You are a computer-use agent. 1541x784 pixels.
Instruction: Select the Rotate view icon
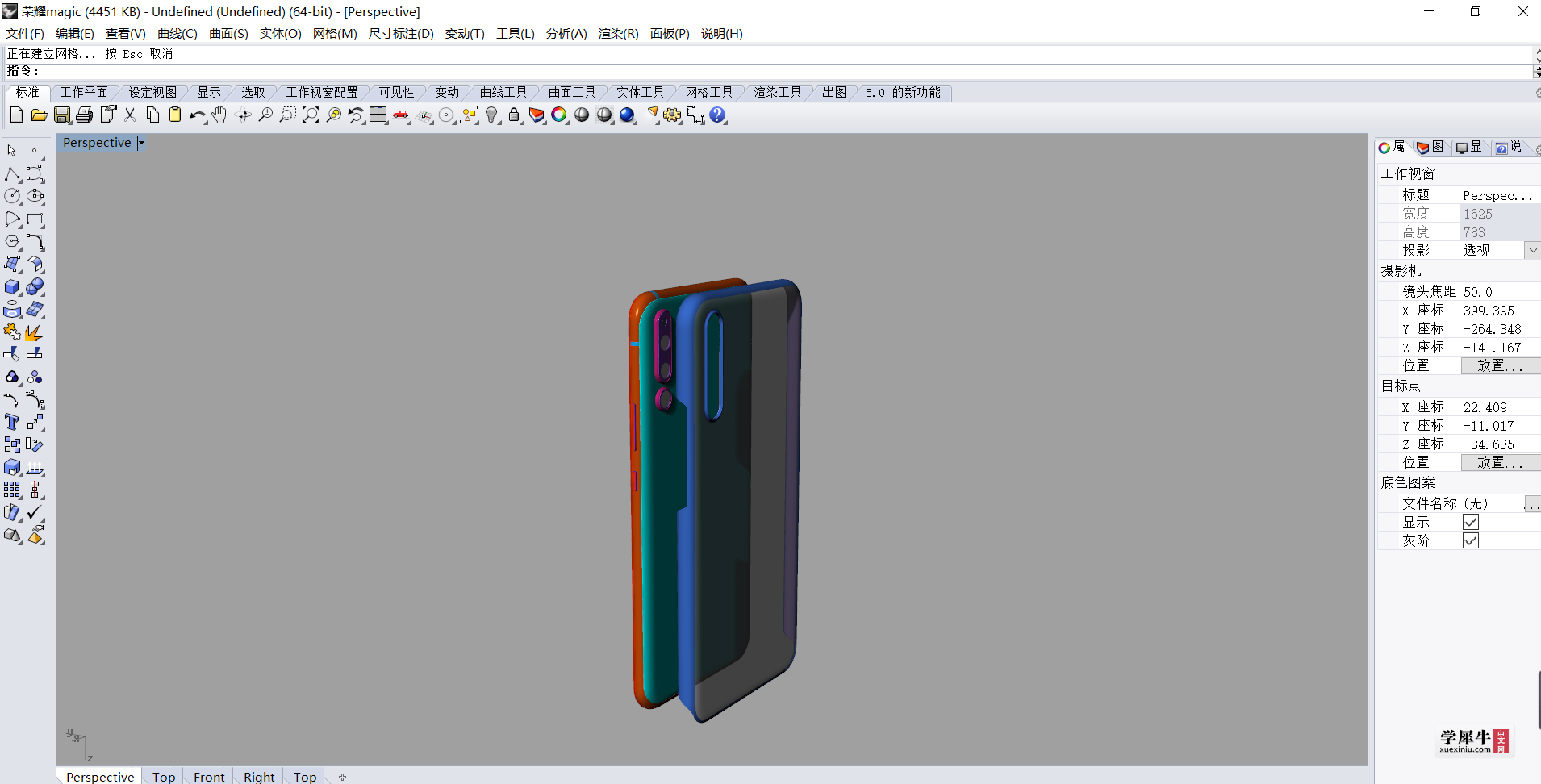[243, 115]
